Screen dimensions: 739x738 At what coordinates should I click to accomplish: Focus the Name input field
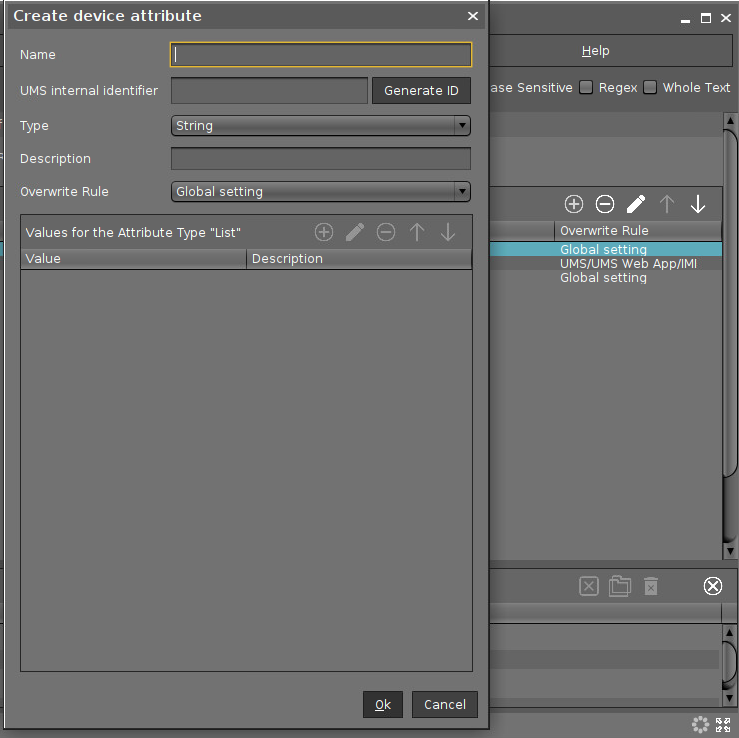[x=320, y=55]
